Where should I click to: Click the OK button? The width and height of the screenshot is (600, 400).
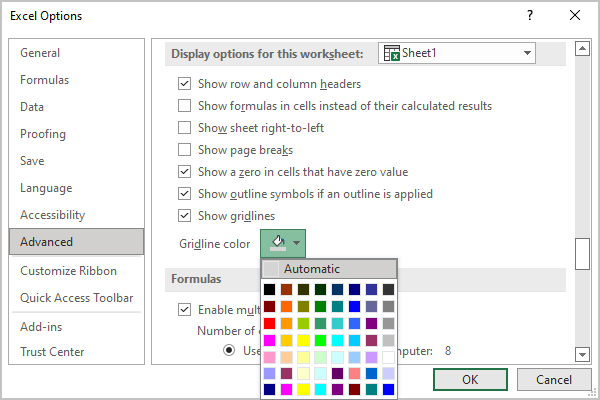pos(470,379)
